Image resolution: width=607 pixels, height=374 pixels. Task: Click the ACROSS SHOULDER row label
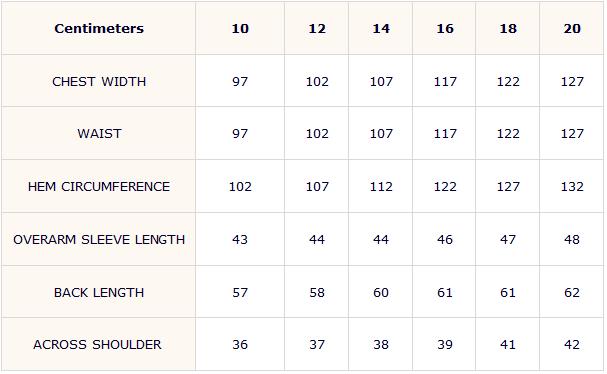[97, 345]
